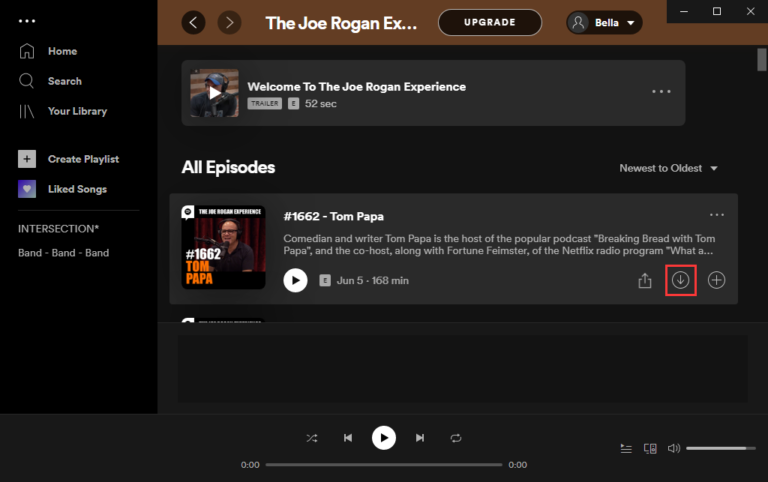This screenshot has height=482, width=768.
Task: Open the three-dot app menu in sidebar
Action: pyautogui.click(x=27, y=21)
